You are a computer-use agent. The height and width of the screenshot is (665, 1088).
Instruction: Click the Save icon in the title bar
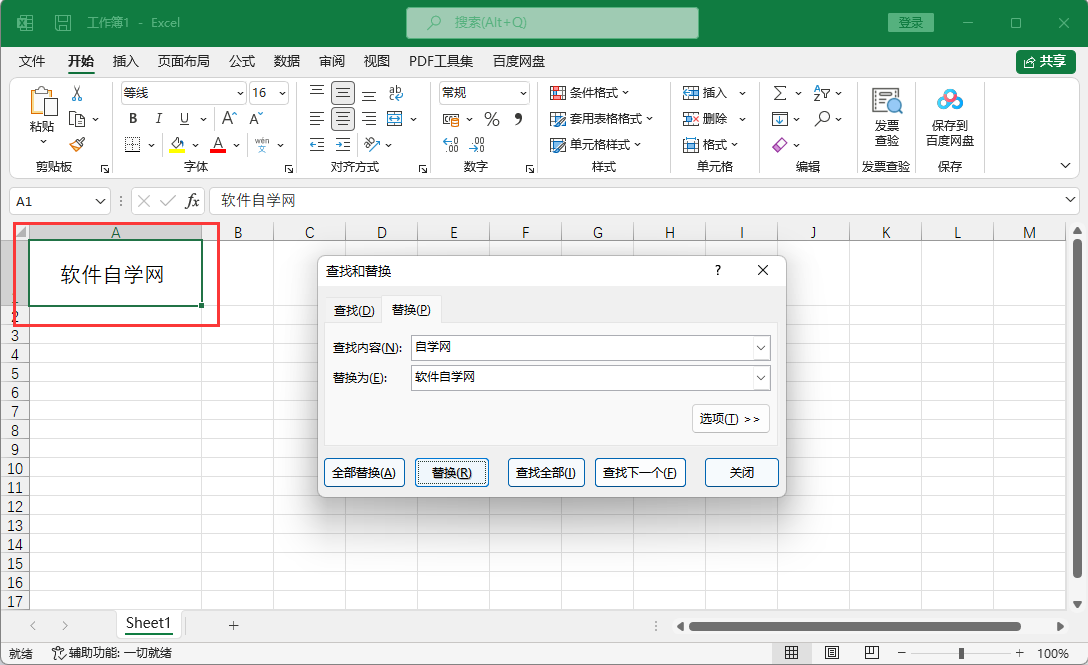[x=62, y=22]
